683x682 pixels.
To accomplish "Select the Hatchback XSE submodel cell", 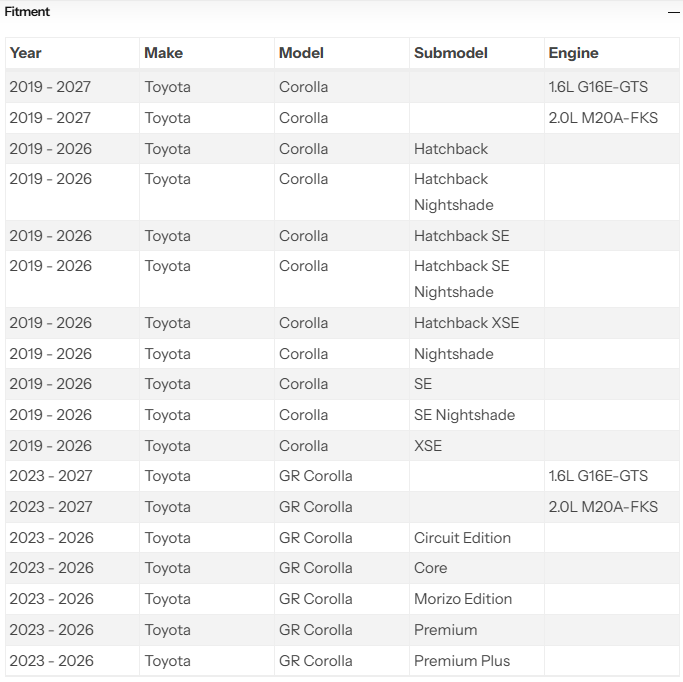I will pyautogui.click(x=477, y=323).
